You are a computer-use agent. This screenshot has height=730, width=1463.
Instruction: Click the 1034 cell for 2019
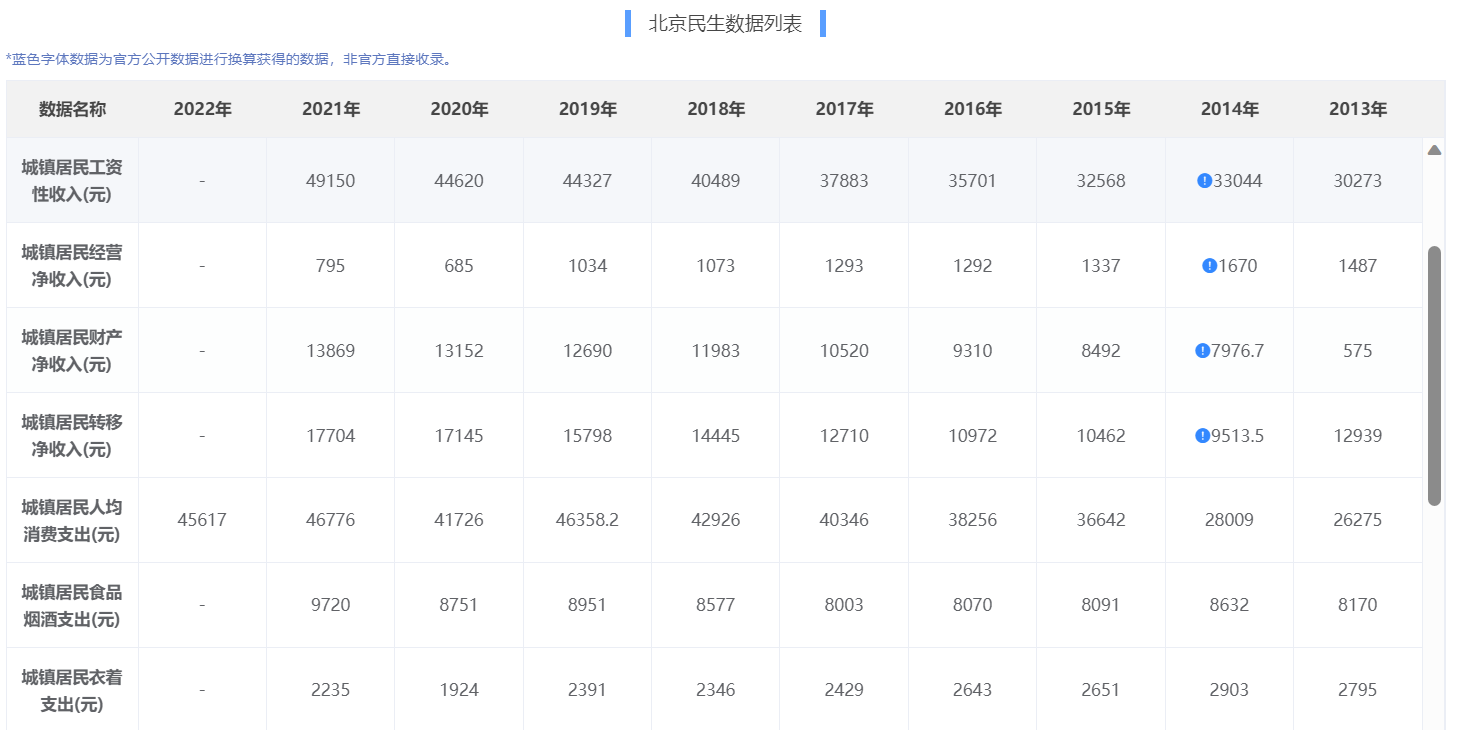point(588,266)
